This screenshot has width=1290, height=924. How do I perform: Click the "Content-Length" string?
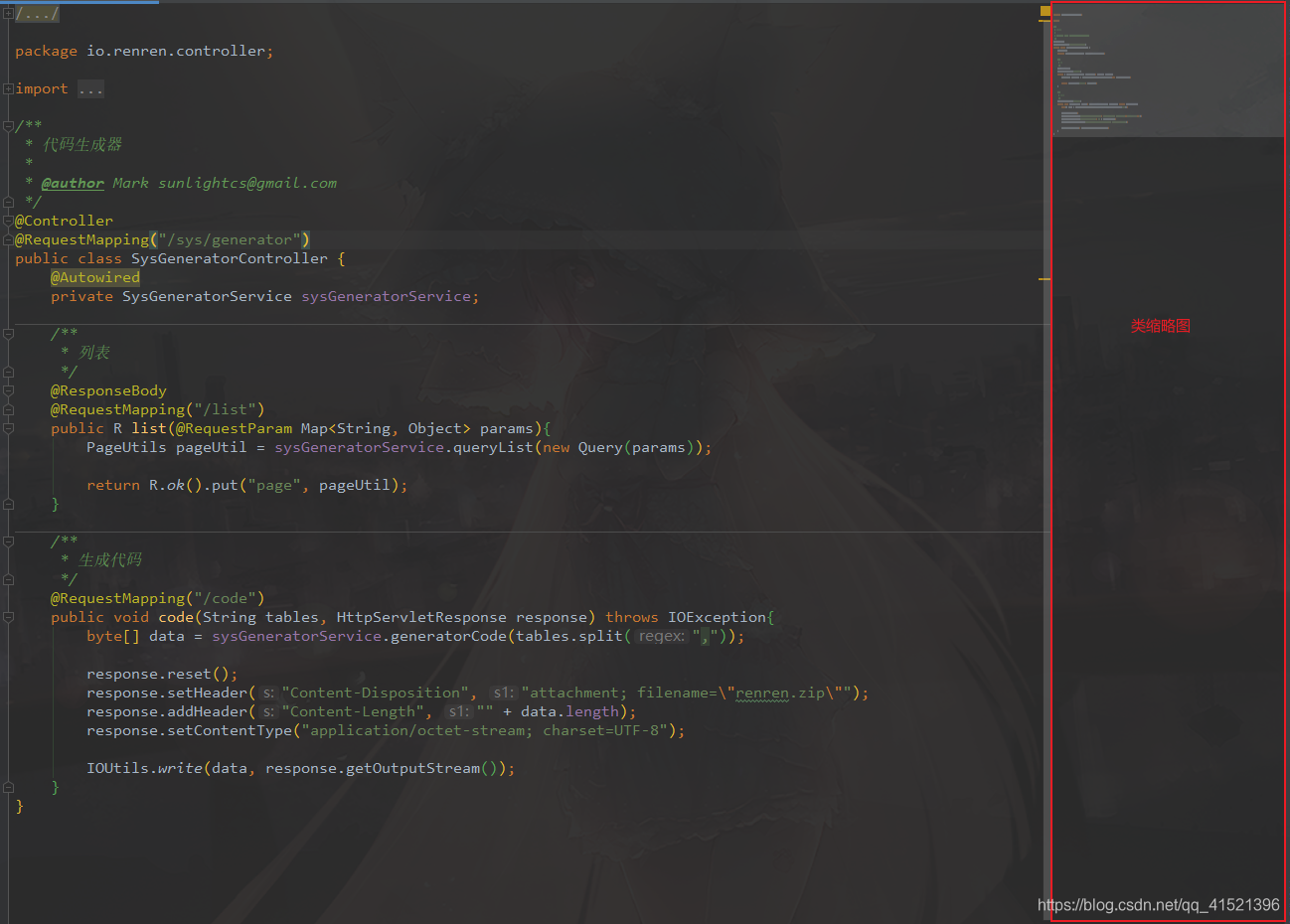click(353, 711)
